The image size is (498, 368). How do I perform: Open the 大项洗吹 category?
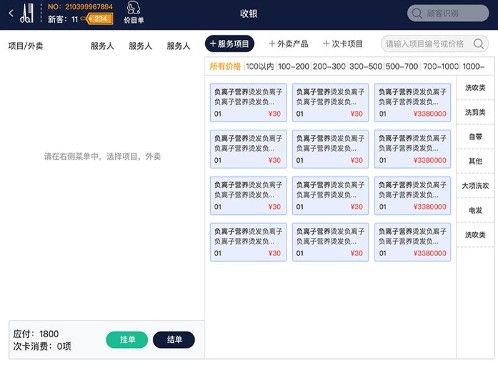pyautogui.click(x=475, y=186)
